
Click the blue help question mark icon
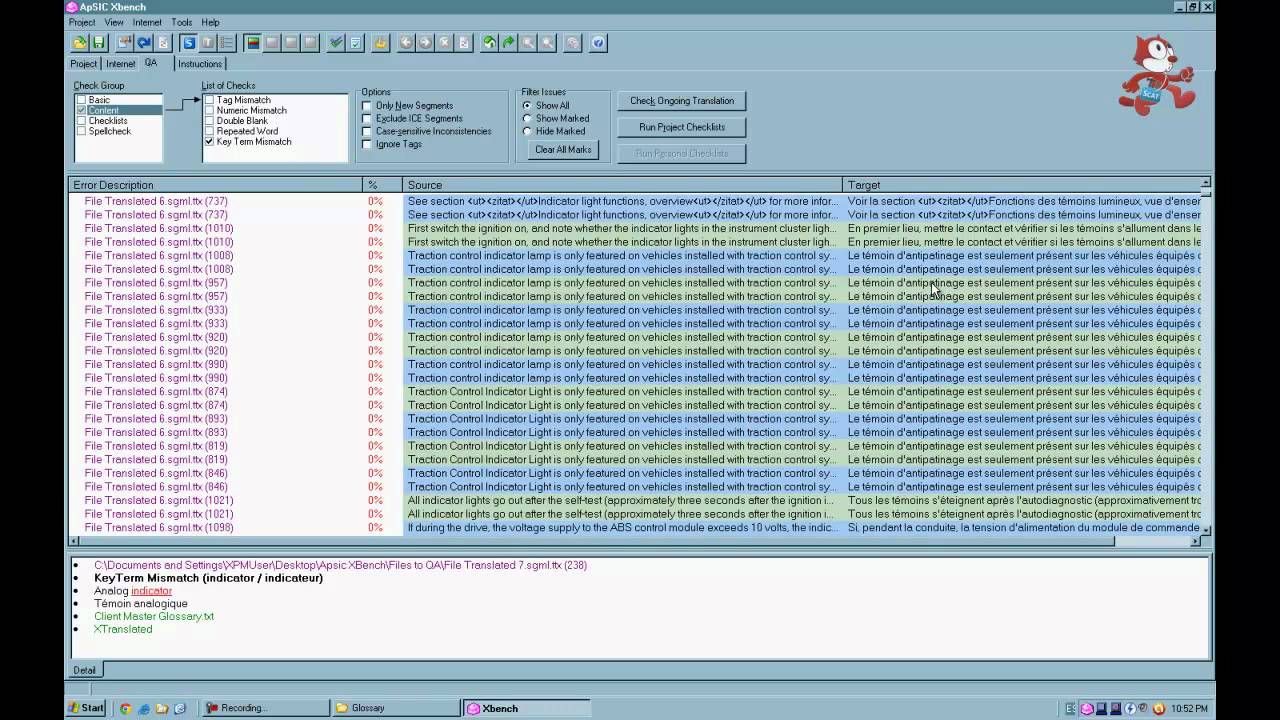pyautogui.click(x=598, y=43)
